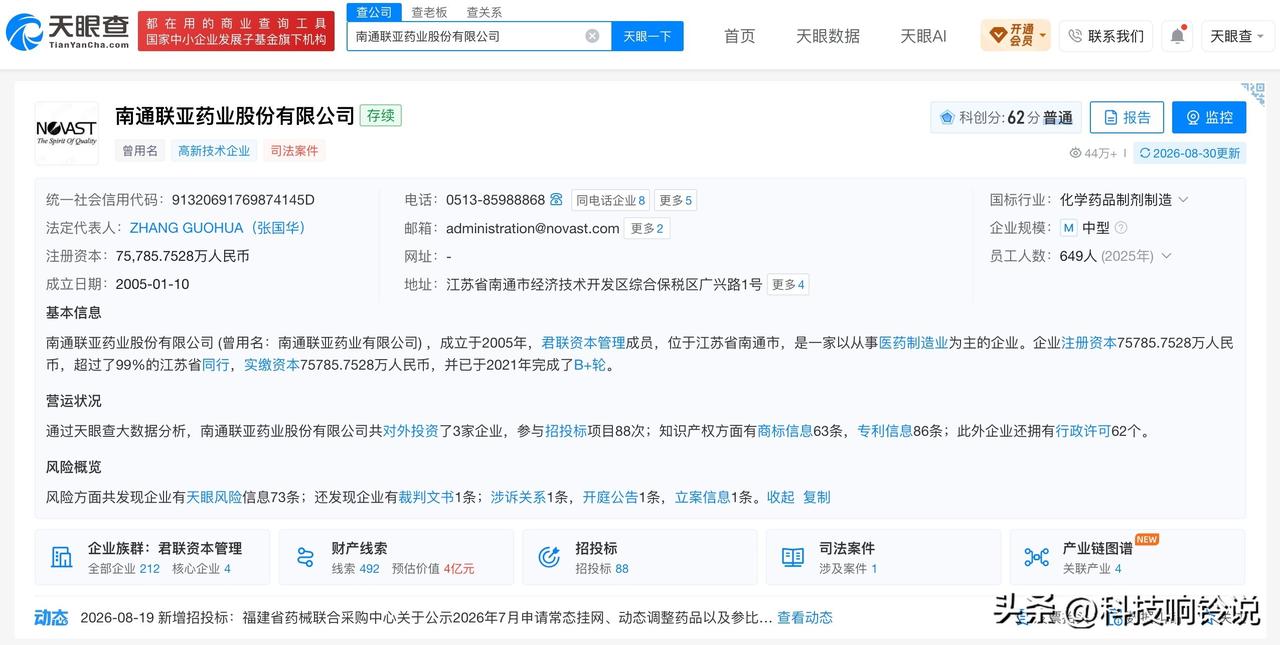
Task: Expand 更多 2 email addresses
Action: pyautogui.click(x=647, y=228)
